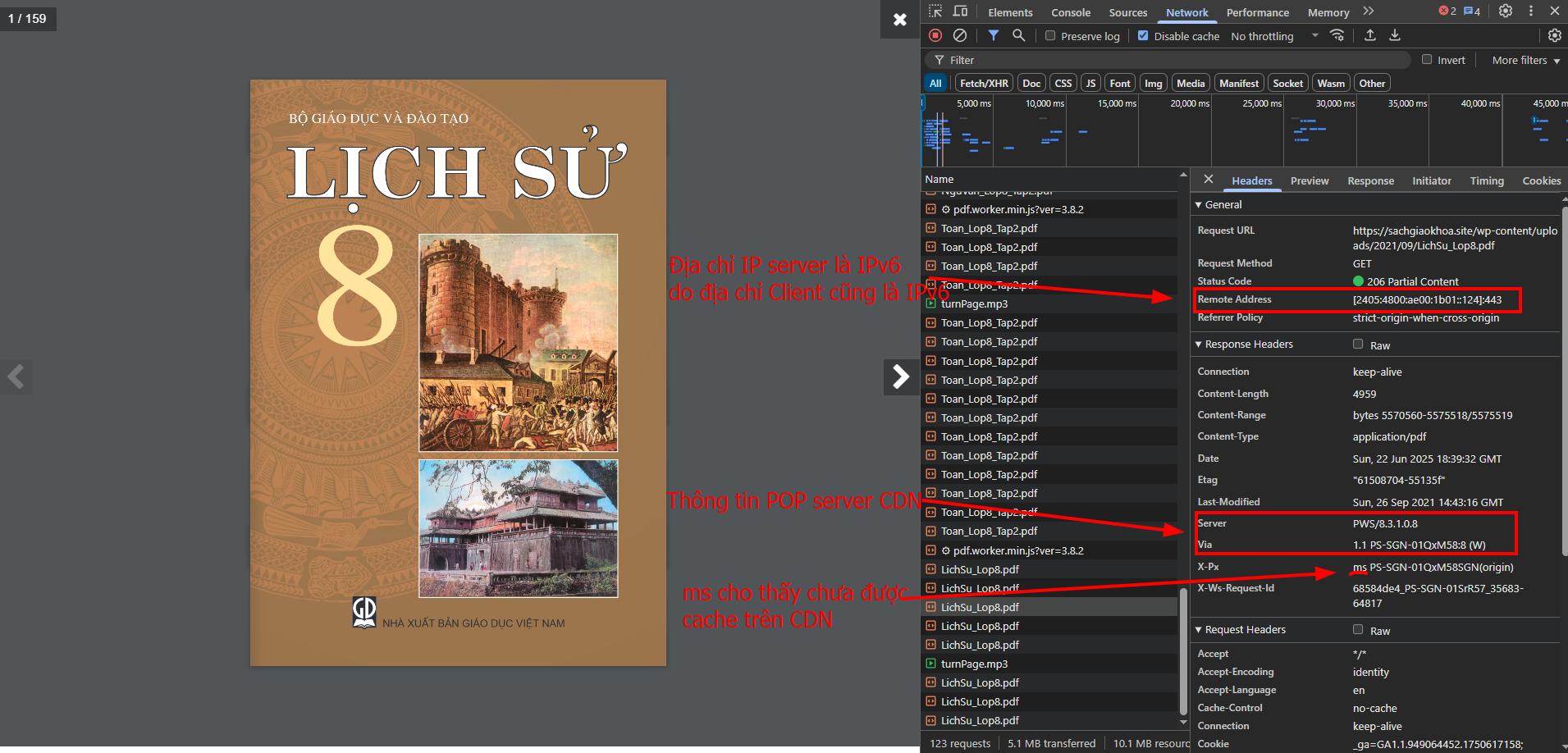The image size is (1568, 753).
Task: Open DevTools settings gear
Action: 1506,11
